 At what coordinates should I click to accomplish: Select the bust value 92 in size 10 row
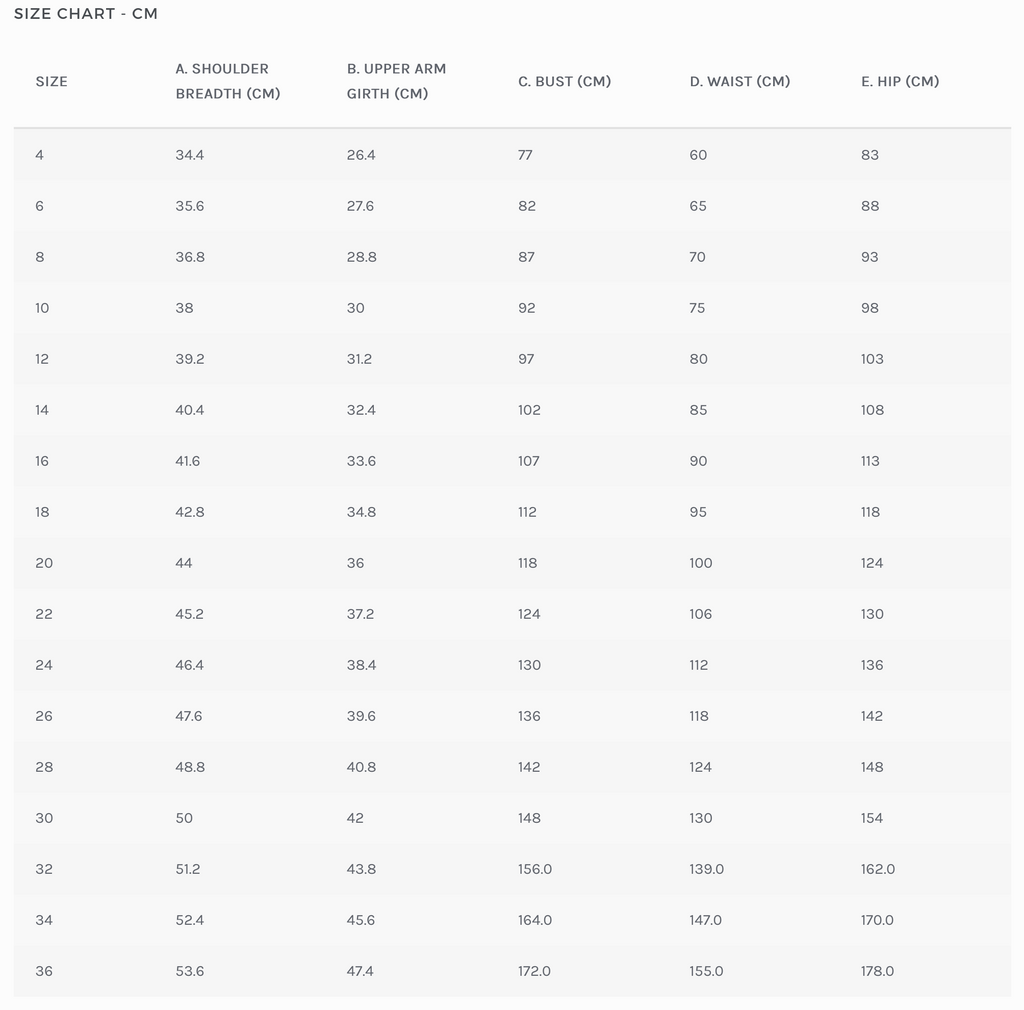click(x=527, y=308)
